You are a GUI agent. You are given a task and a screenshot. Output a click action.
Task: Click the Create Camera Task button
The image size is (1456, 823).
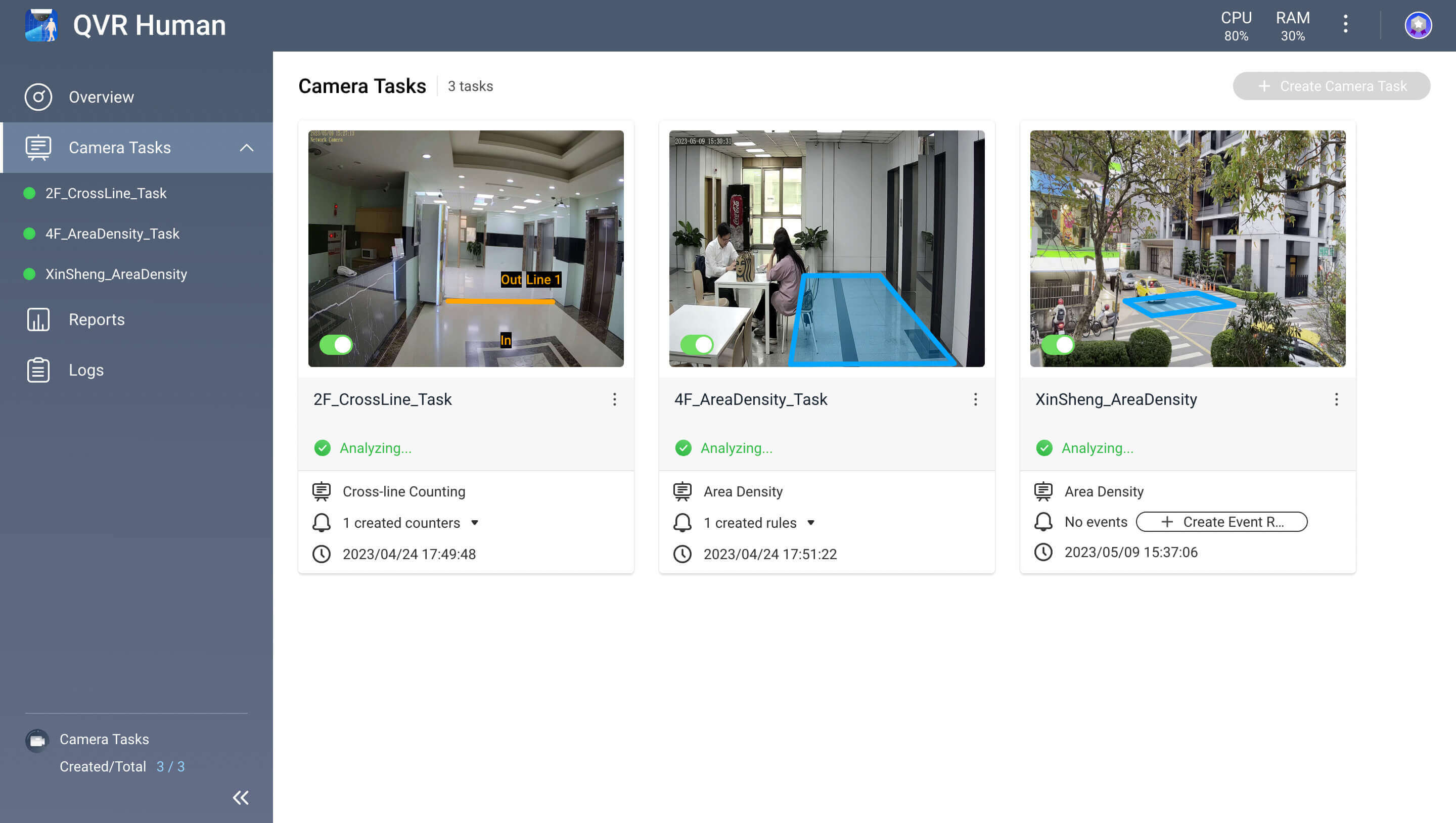[x=1331, y=86]
